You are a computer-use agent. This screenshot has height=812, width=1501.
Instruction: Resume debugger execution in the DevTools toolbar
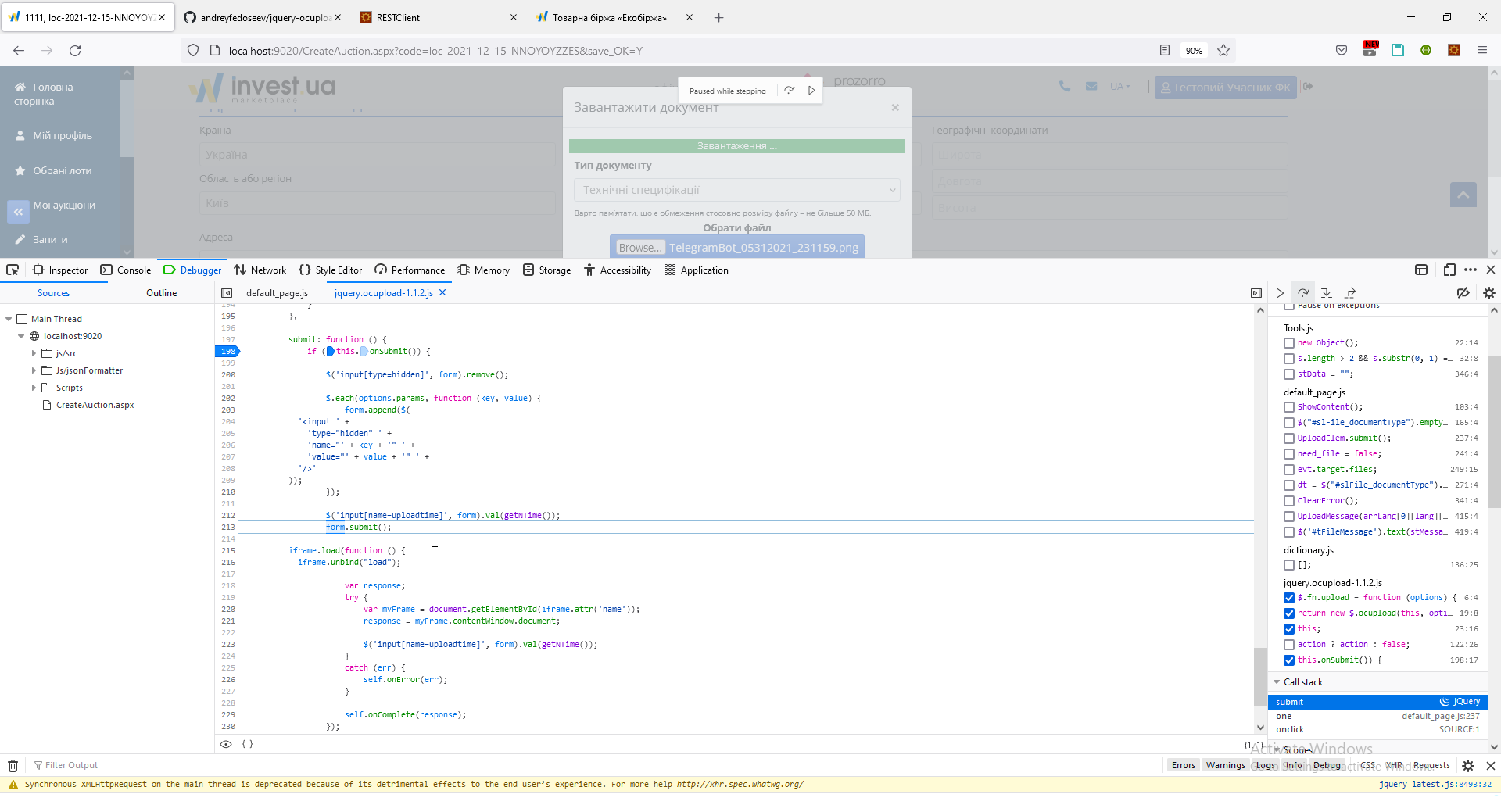(x=1280, y=293)
